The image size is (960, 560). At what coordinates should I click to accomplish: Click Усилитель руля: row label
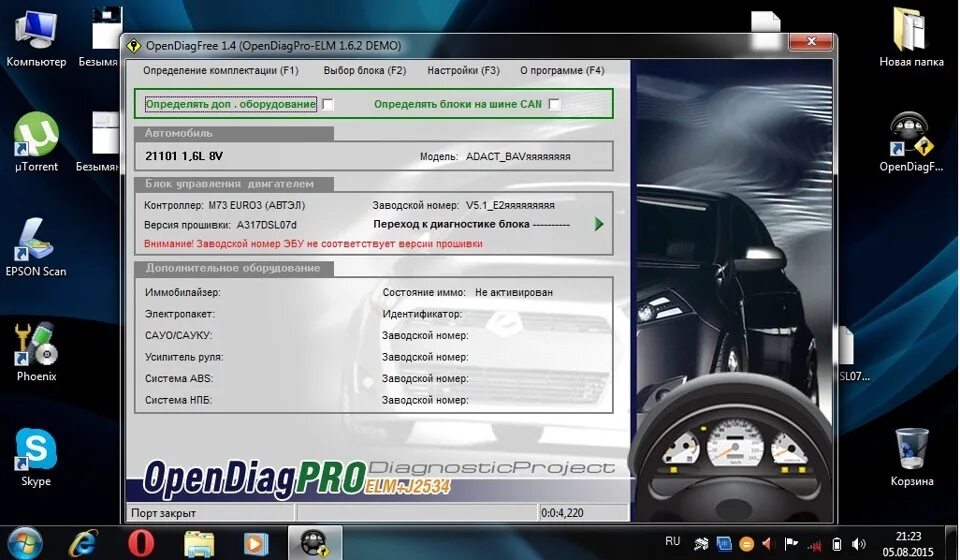(184, 357)
